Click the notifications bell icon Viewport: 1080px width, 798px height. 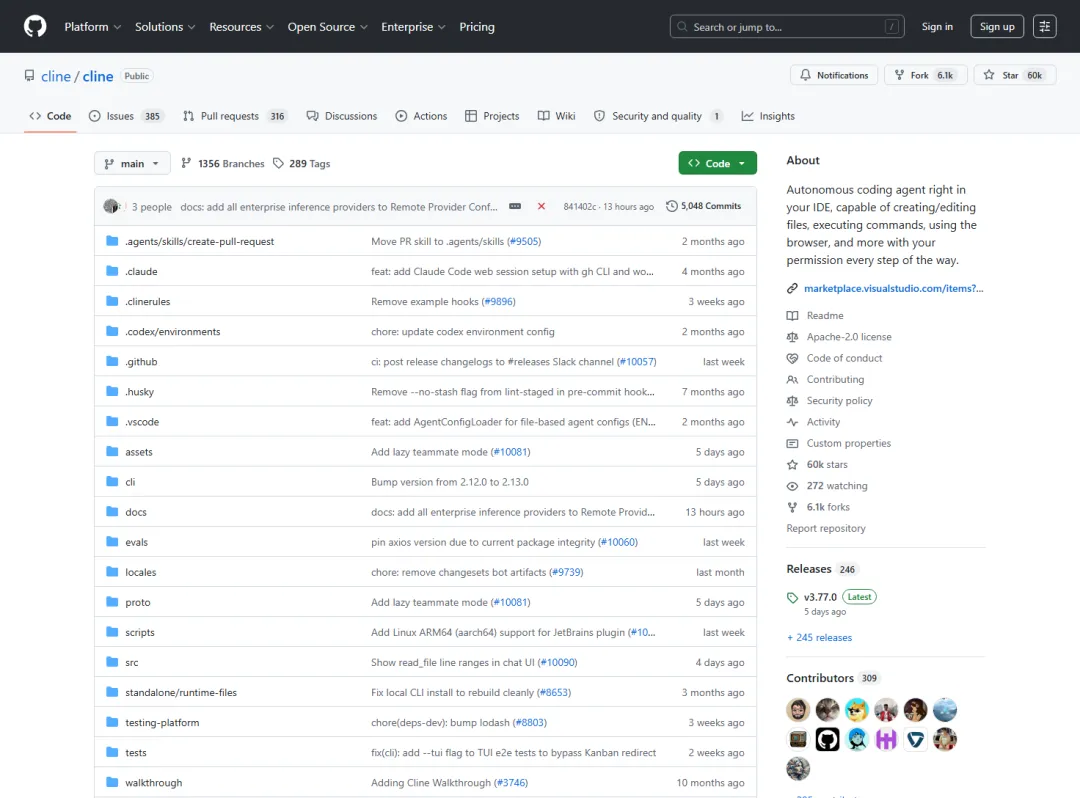click(805, 75)
